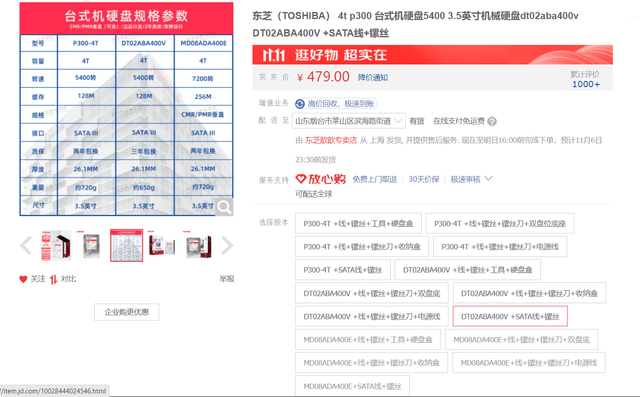The image size is (640, 397).
Task: Click the large spec table product image
Action: click(127, 109)
